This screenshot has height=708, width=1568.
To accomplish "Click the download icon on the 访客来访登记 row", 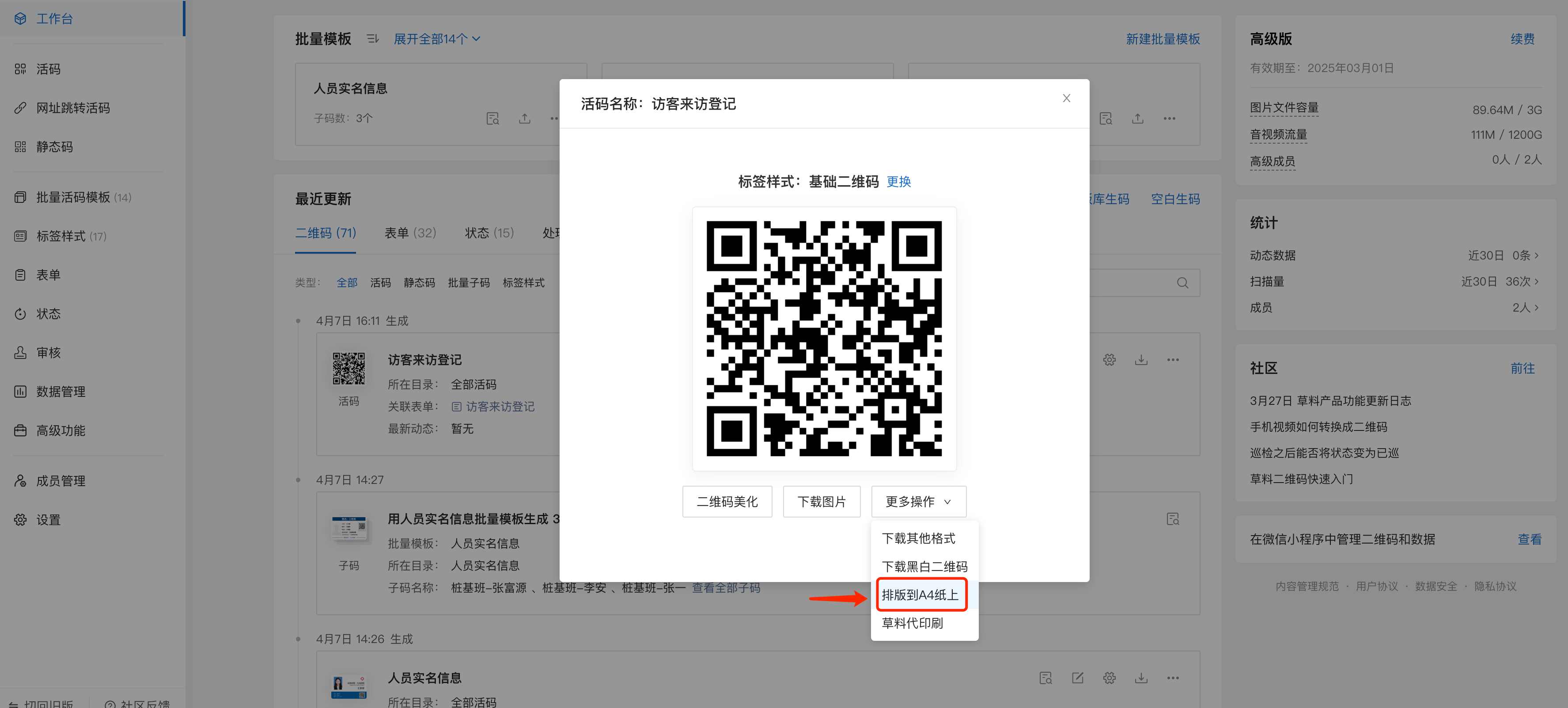I will 1141,360.
